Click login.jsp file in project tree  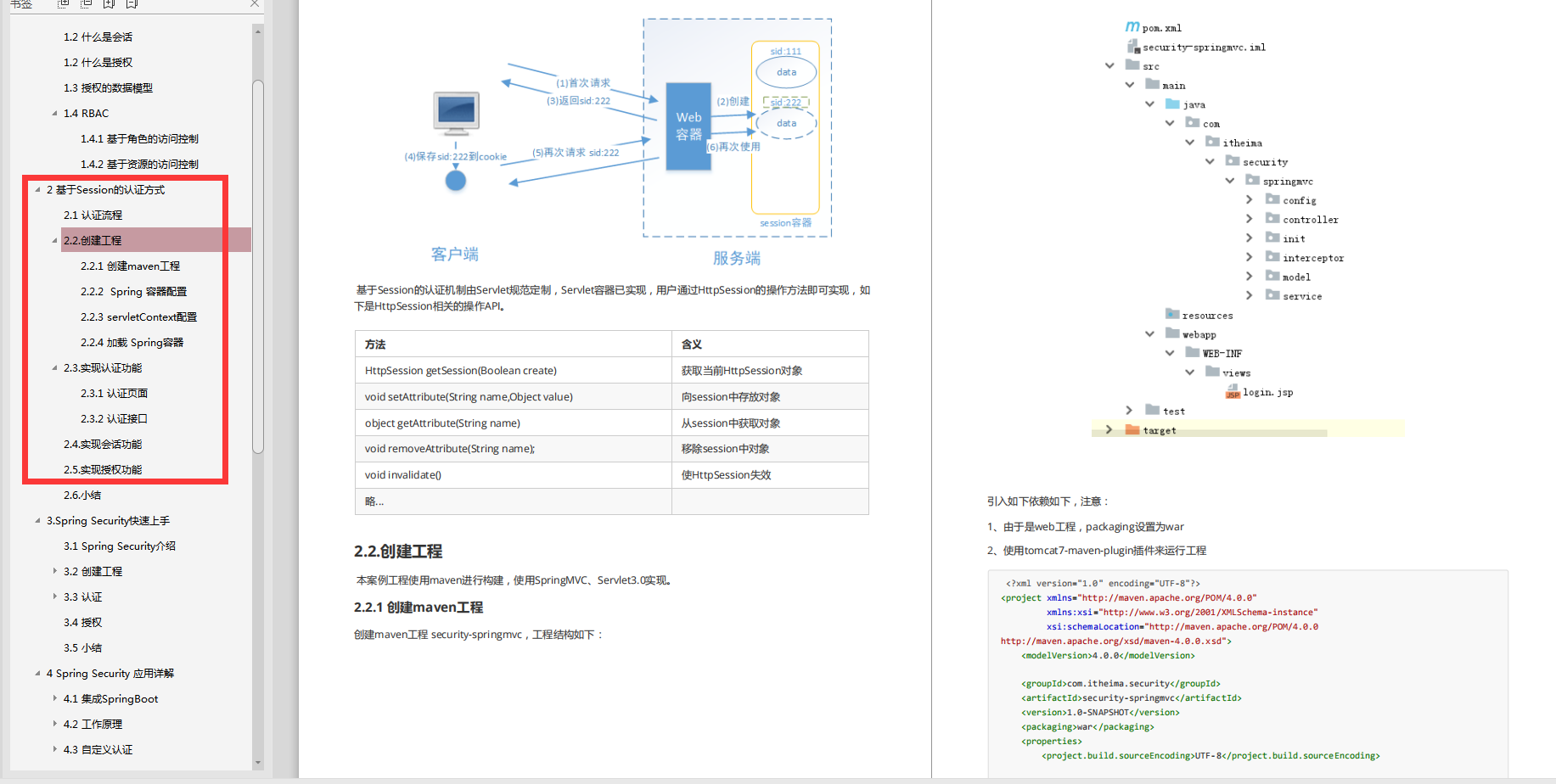click(x=1260, y=392)
